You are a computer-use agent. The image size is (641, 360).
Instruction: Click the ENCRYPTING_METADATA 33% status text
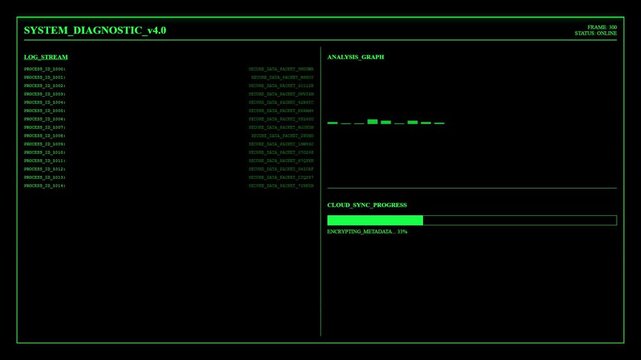click(367, 232)
